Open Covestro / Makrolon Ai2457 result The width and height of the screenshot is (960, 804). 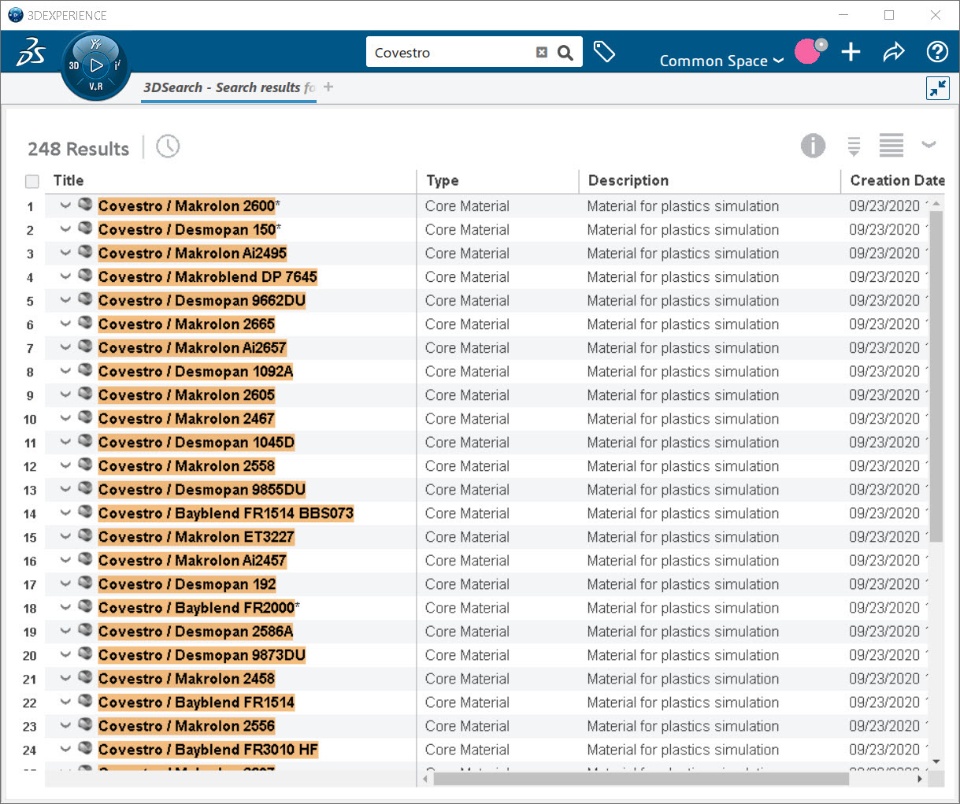click(x=192, y=560)
